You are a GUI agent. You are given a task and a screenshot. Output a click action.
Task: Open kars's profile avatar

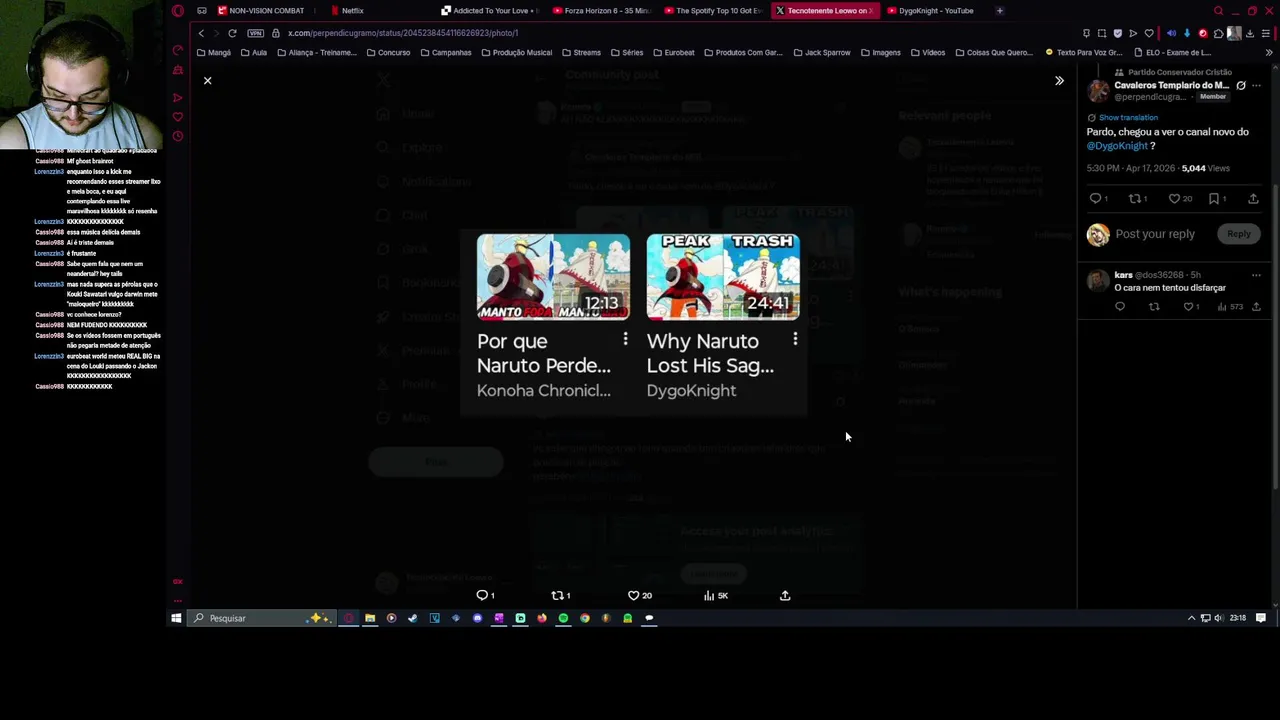1098,280
